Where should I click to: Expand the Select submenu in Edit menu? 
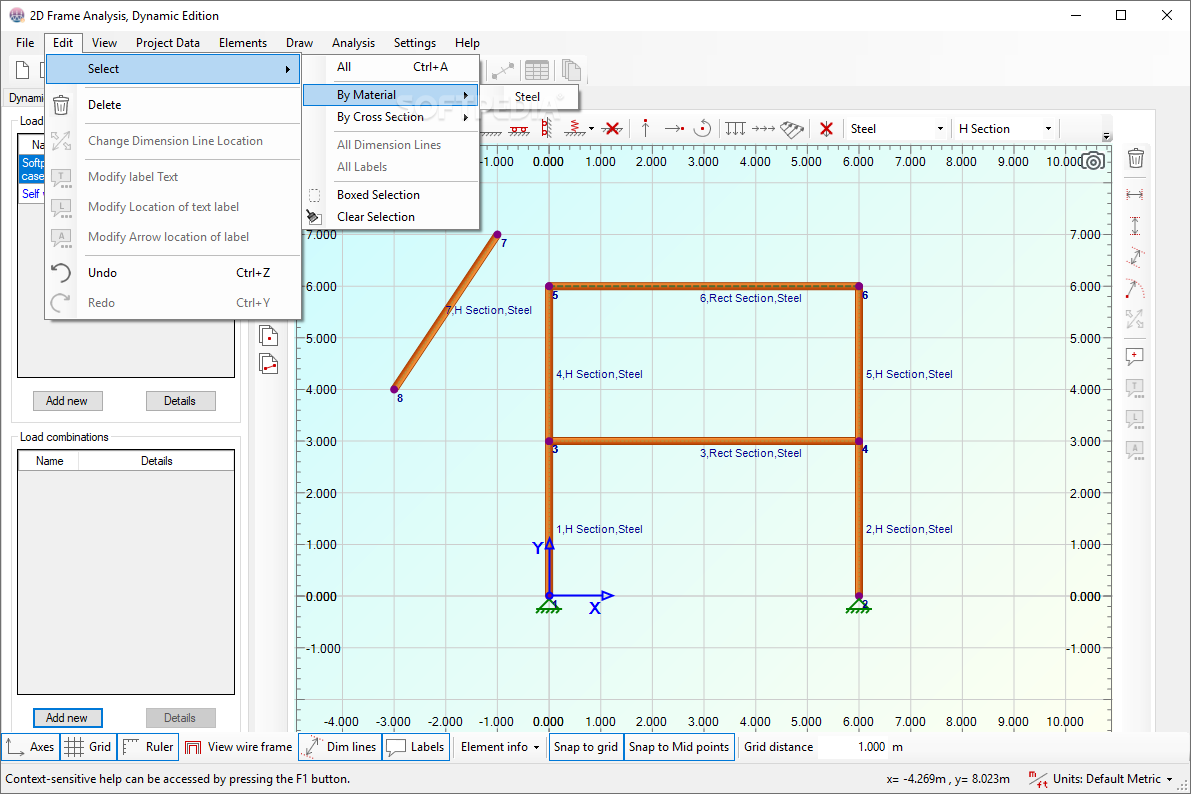click(x=173, y=69)
